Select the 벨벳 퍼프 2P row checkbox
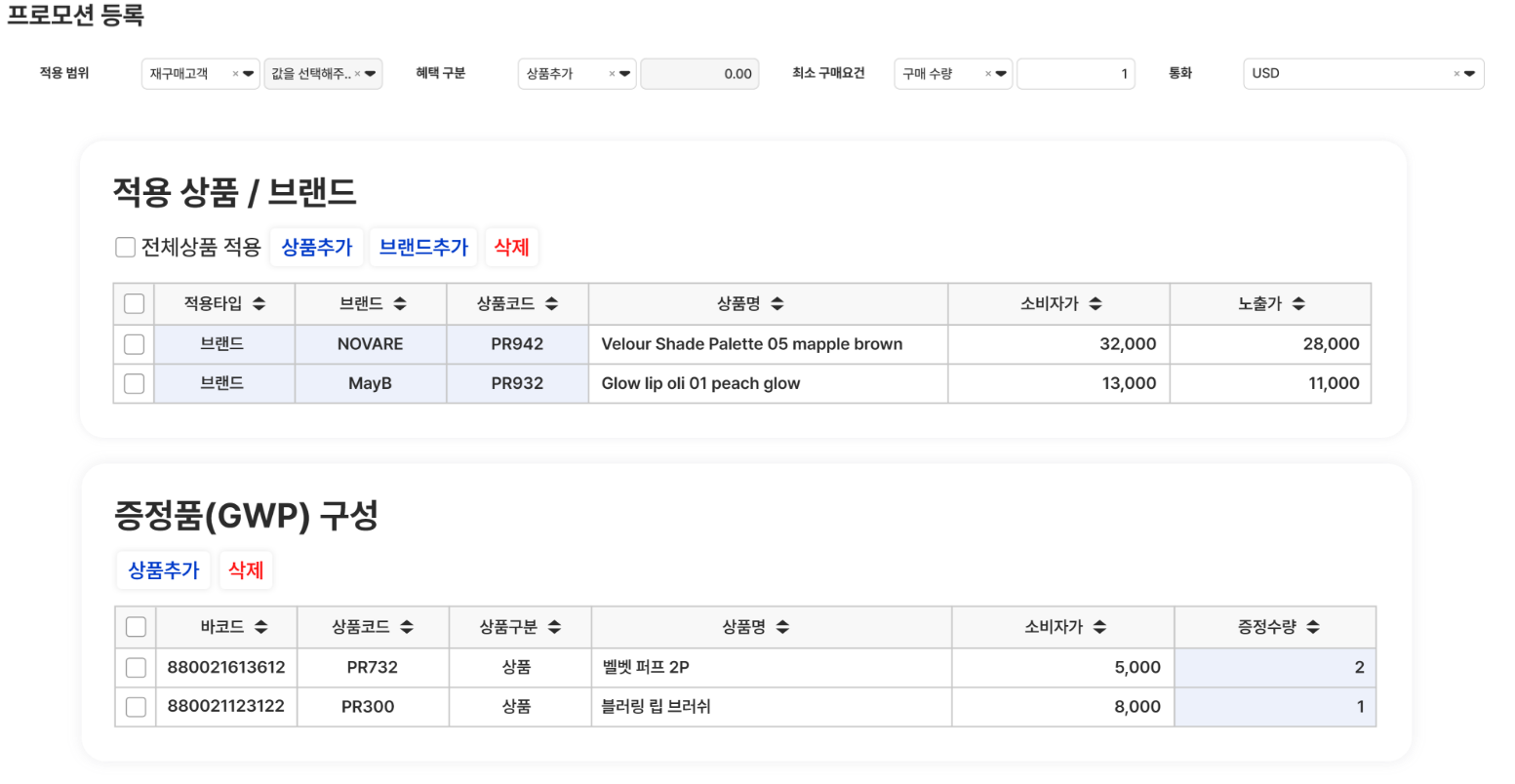The width and height of the screenshot is (1515, 784). tap(136, 668)
